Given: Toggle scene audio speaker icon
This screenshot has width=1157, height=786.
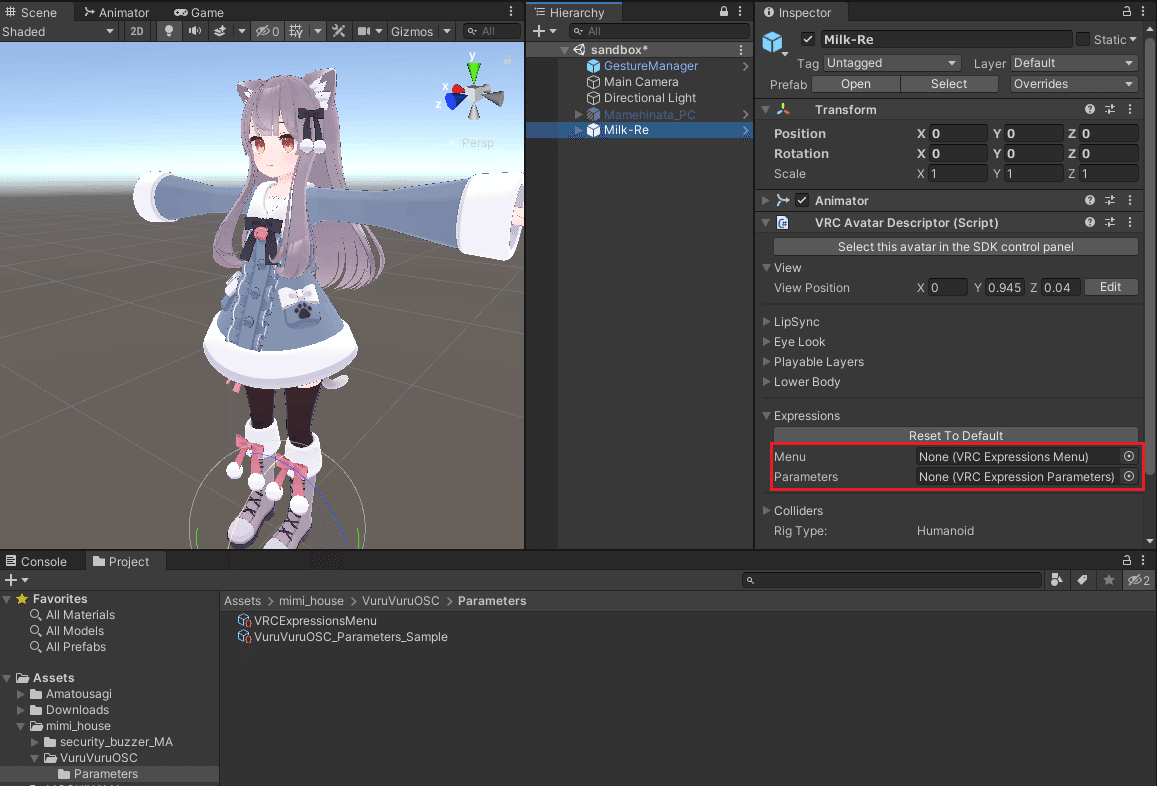Looking at the screenshot, I should [x=195, y=31].
